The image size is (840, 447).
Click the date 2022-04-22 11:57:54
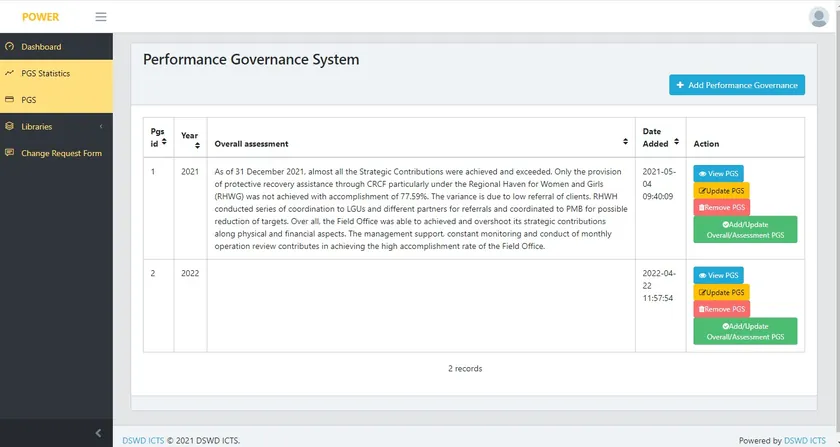tap(659, 286)
